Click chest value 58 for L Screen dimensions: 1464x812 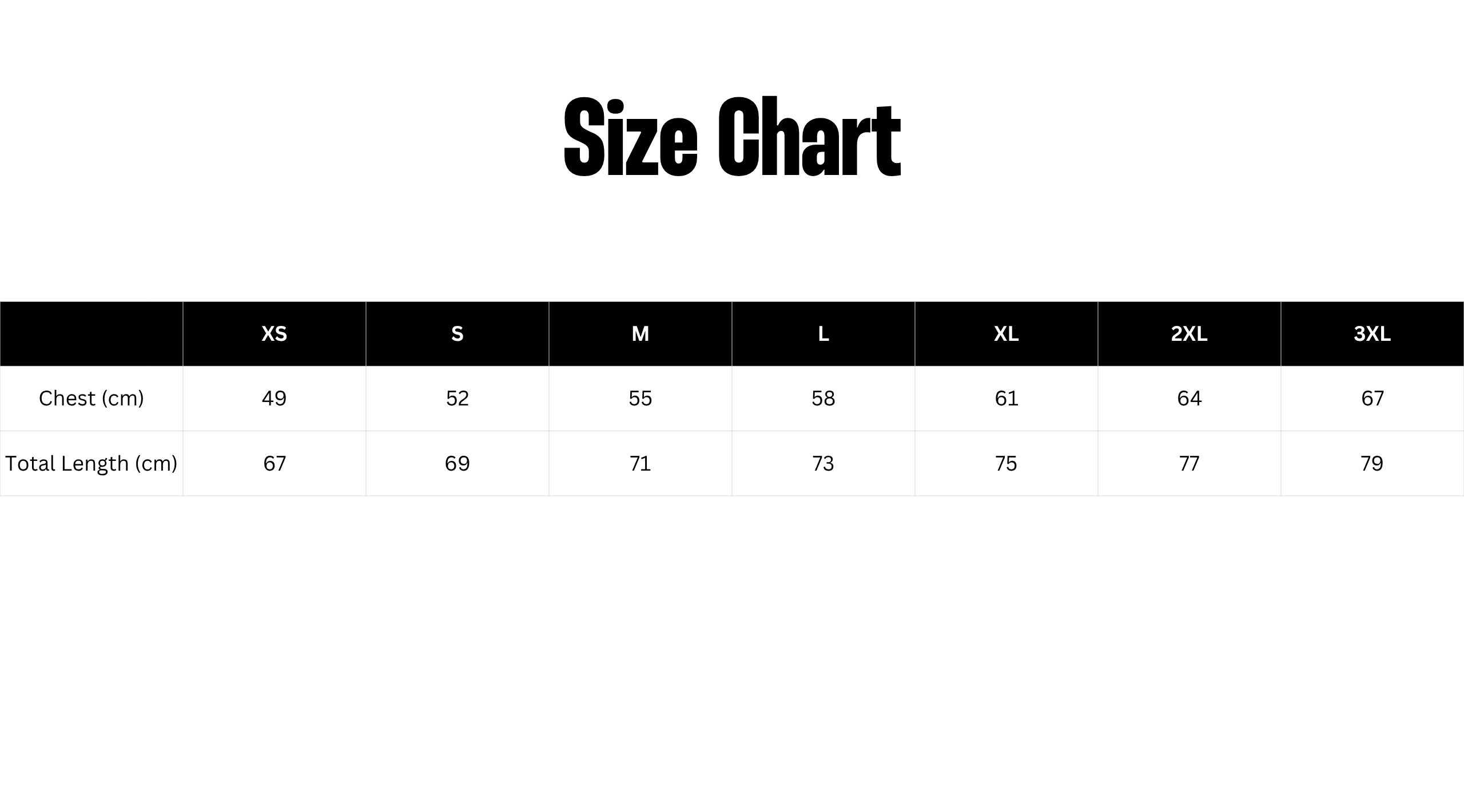(x=823, y=399)
